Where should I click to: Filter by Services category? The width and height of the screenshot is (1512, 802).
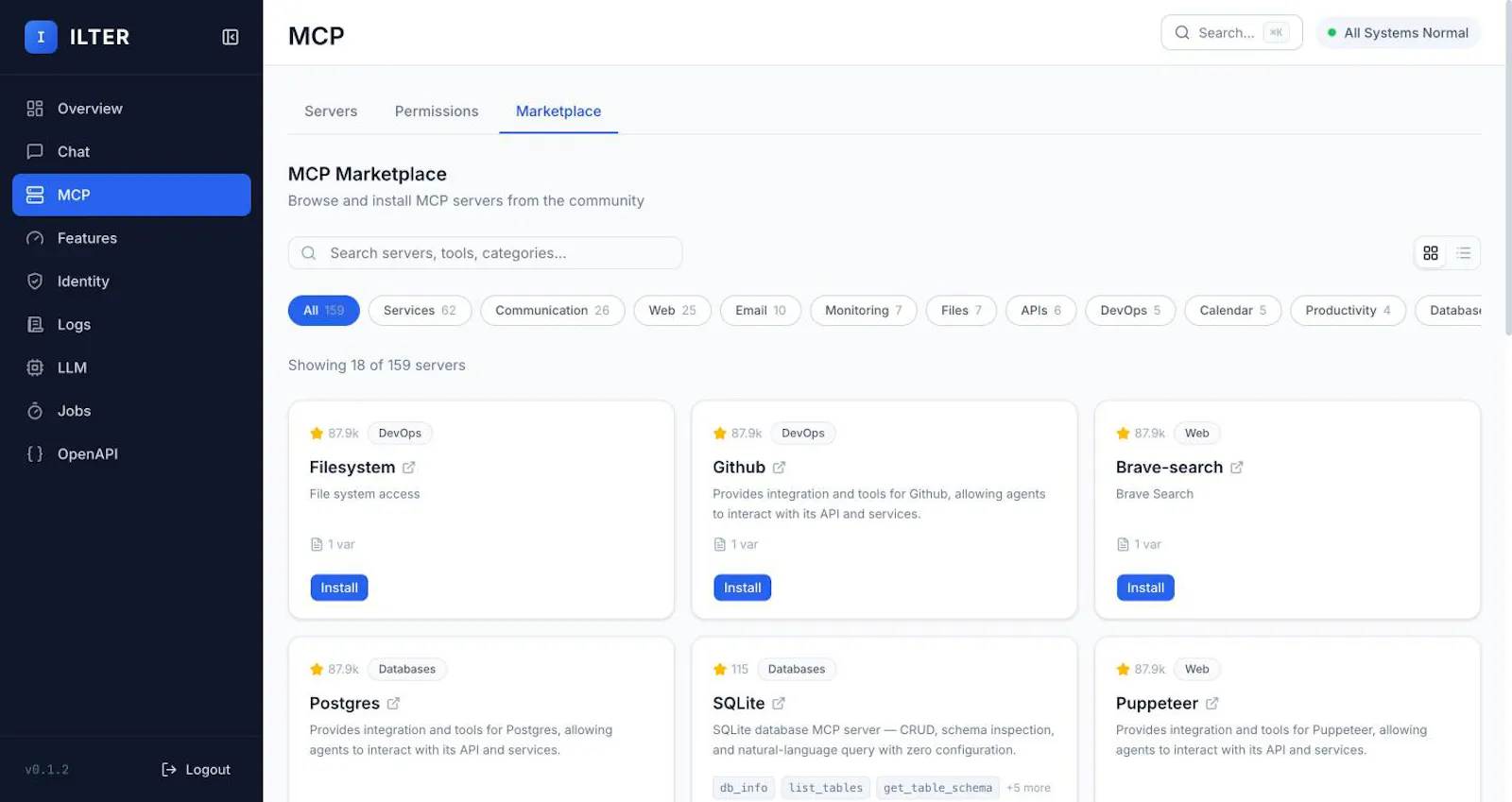pos(420,311)
